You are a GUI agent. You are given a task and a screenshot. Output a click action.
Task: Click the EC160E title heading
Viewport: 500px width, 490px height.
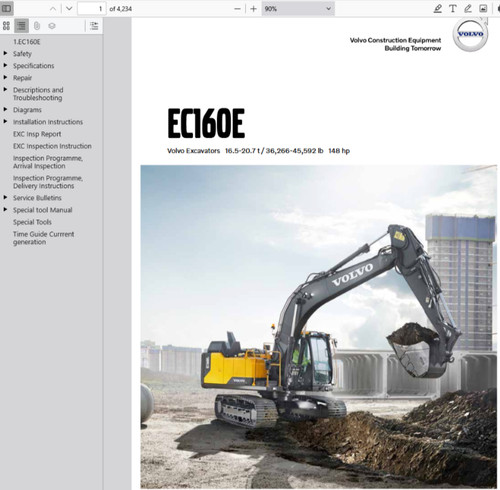click(206, 123)
